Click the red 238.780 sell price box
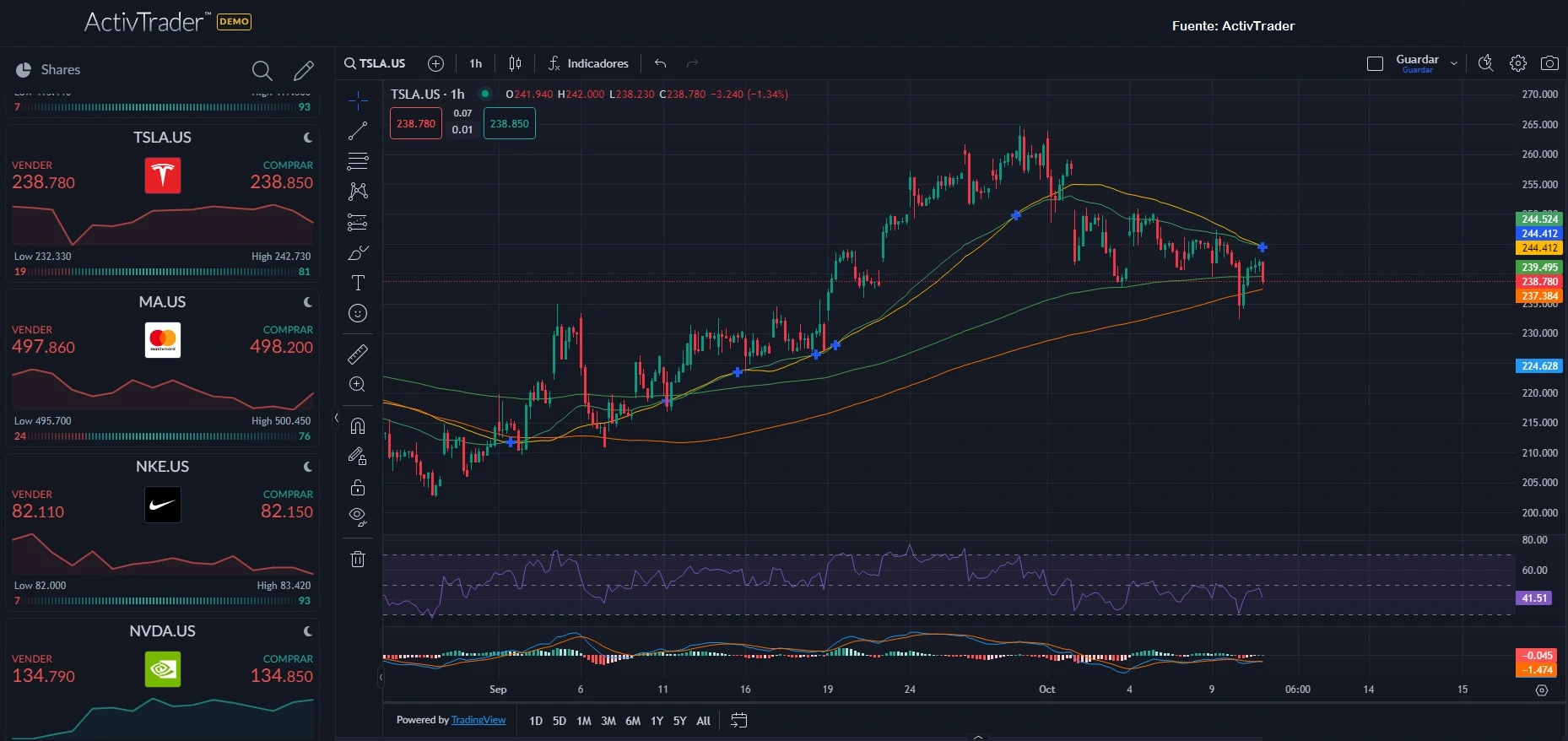The image size is (1568, 741). (416, 123)
